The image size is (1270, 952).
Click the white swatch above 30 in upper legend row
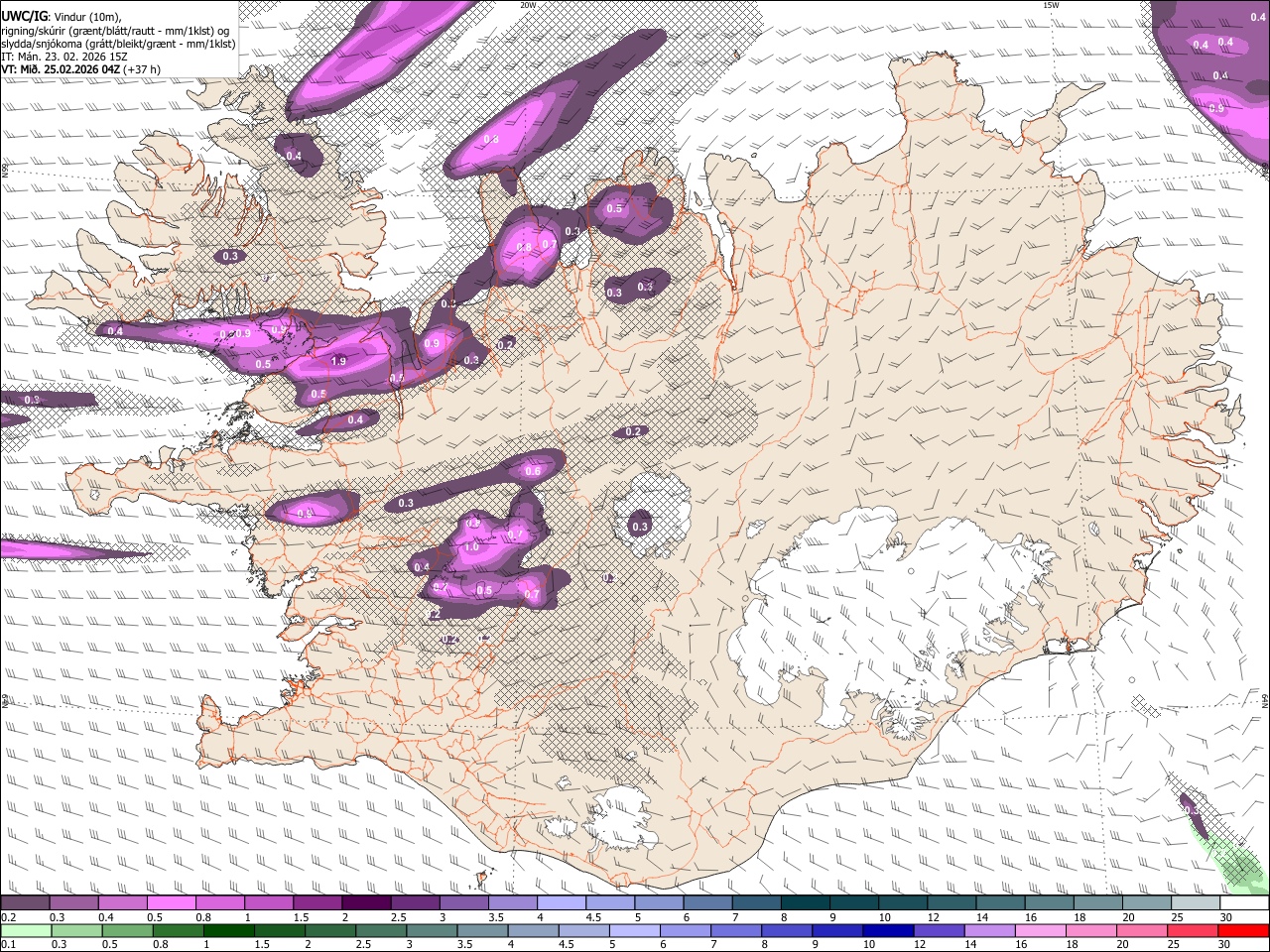tap(1245, 902)
